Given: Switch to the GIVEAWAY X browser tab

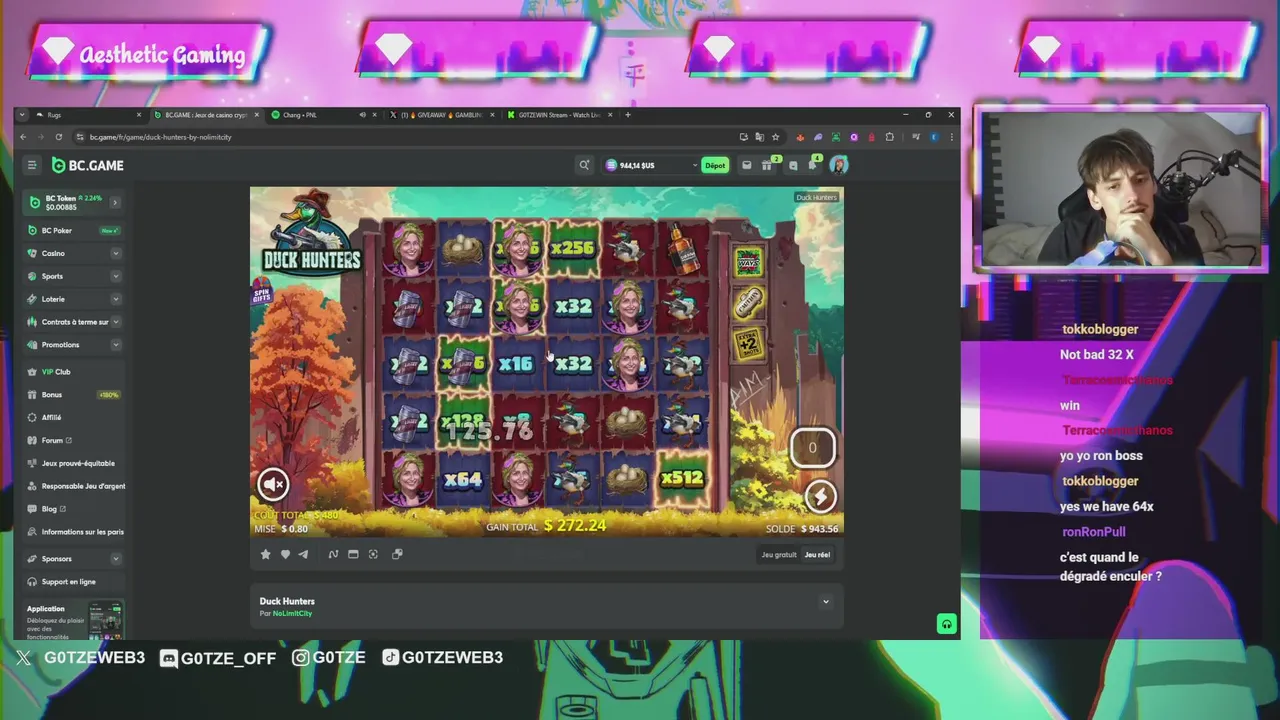Looking at the screenshot, I should (x=441, y=115).
